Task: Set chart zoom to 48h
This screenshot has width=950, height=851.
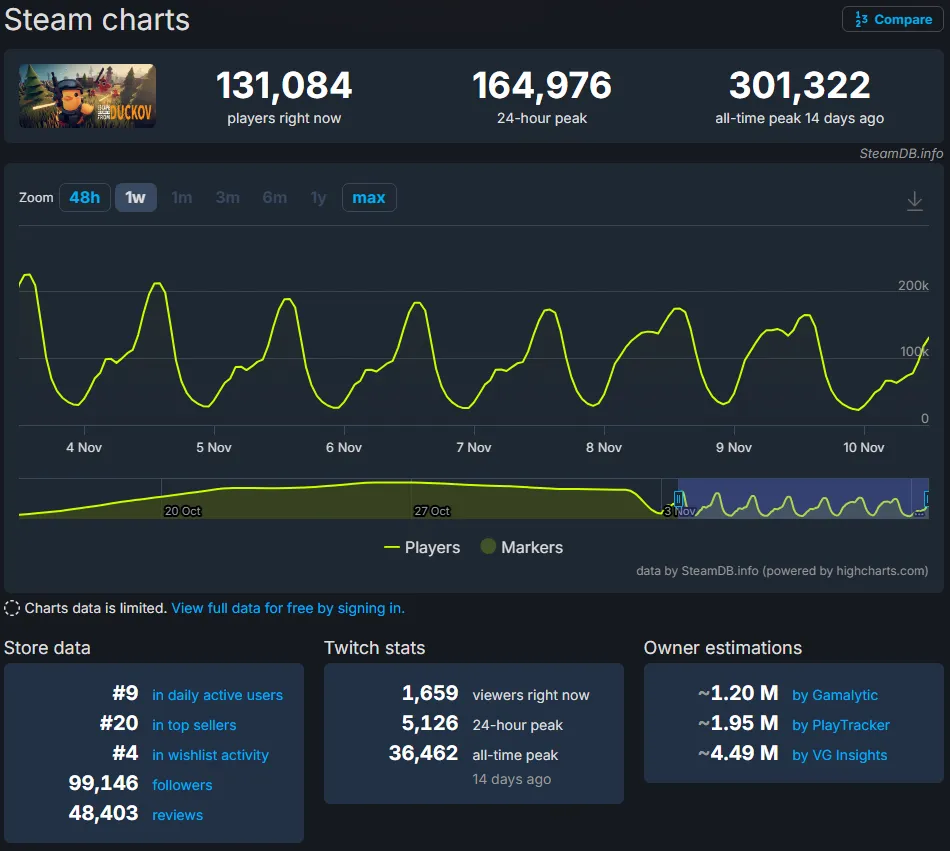Action: click(84, 198)
